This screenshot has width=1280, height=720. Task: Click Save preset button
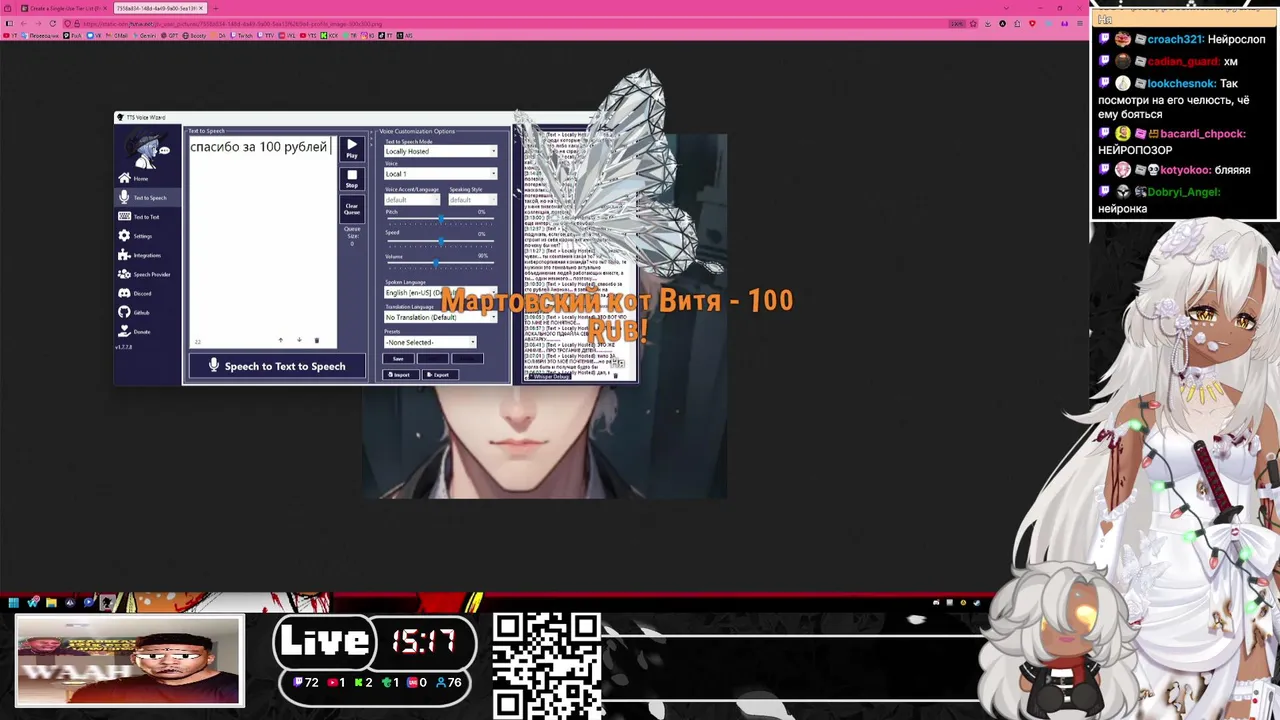click(398, 358)
